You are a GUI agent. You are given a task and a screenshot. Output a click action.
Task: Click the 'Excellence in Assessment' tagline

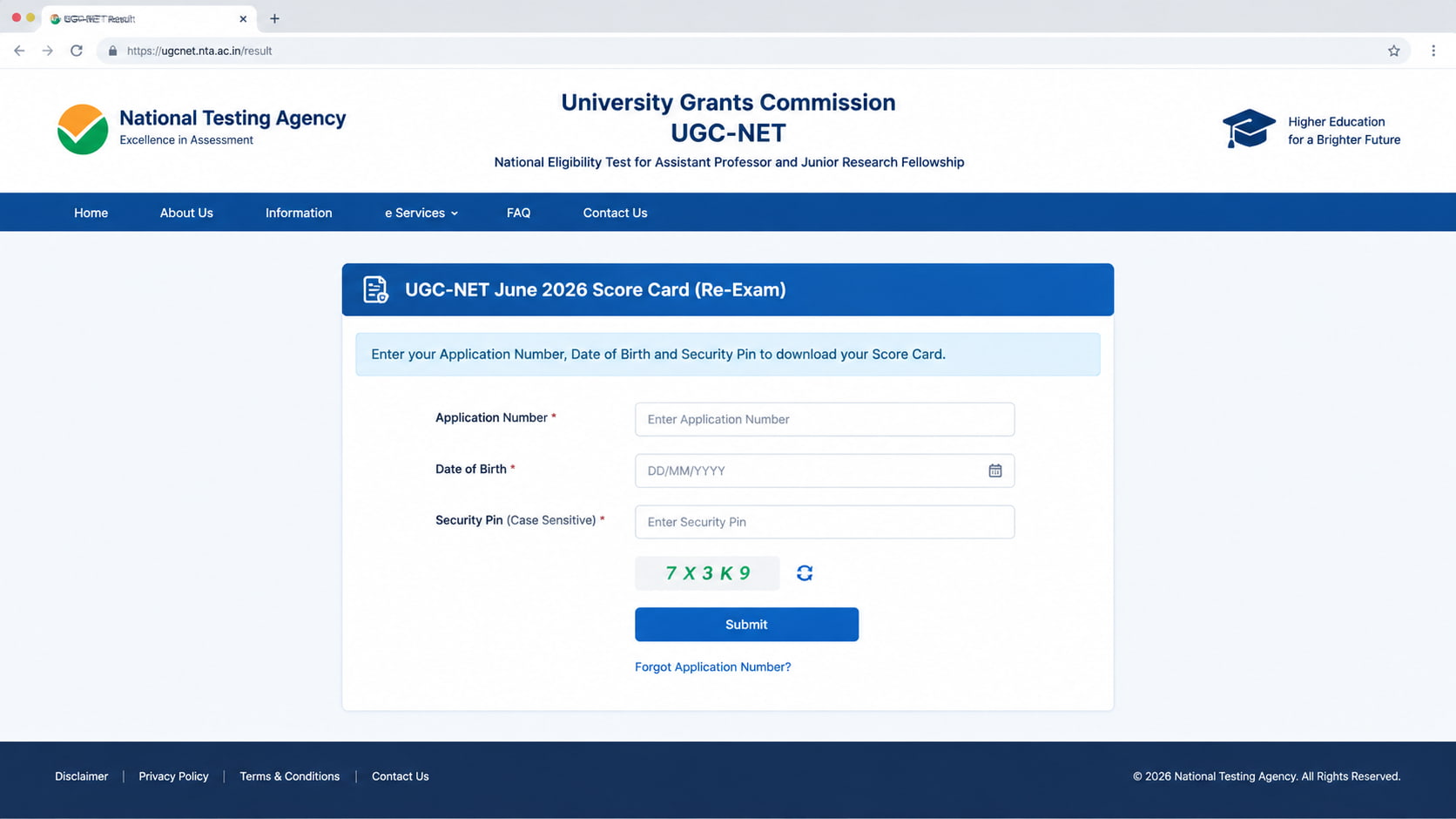(x=186, y=140)
